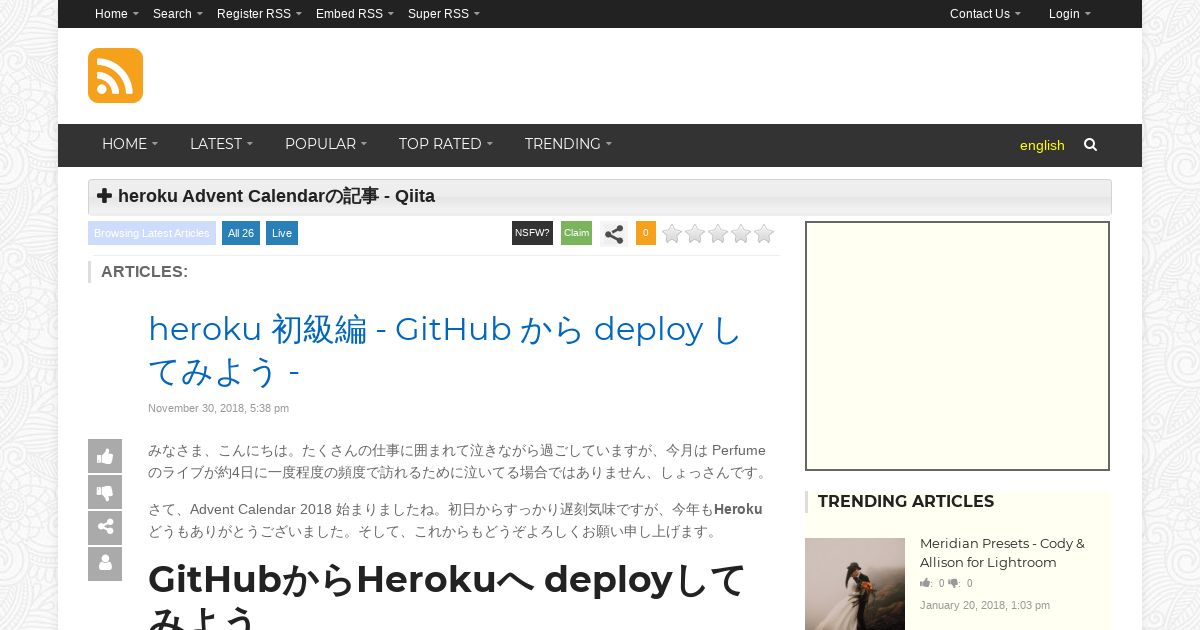Switch language via the english link
1200x630 pixels.
click(x=1042, y=145)
